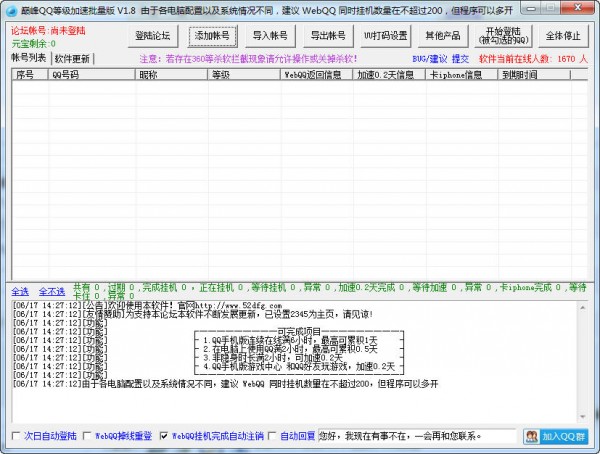This screenshot has width=600, height=454.
Task: Click the 其他产品 button
Action: click(443, 36)
